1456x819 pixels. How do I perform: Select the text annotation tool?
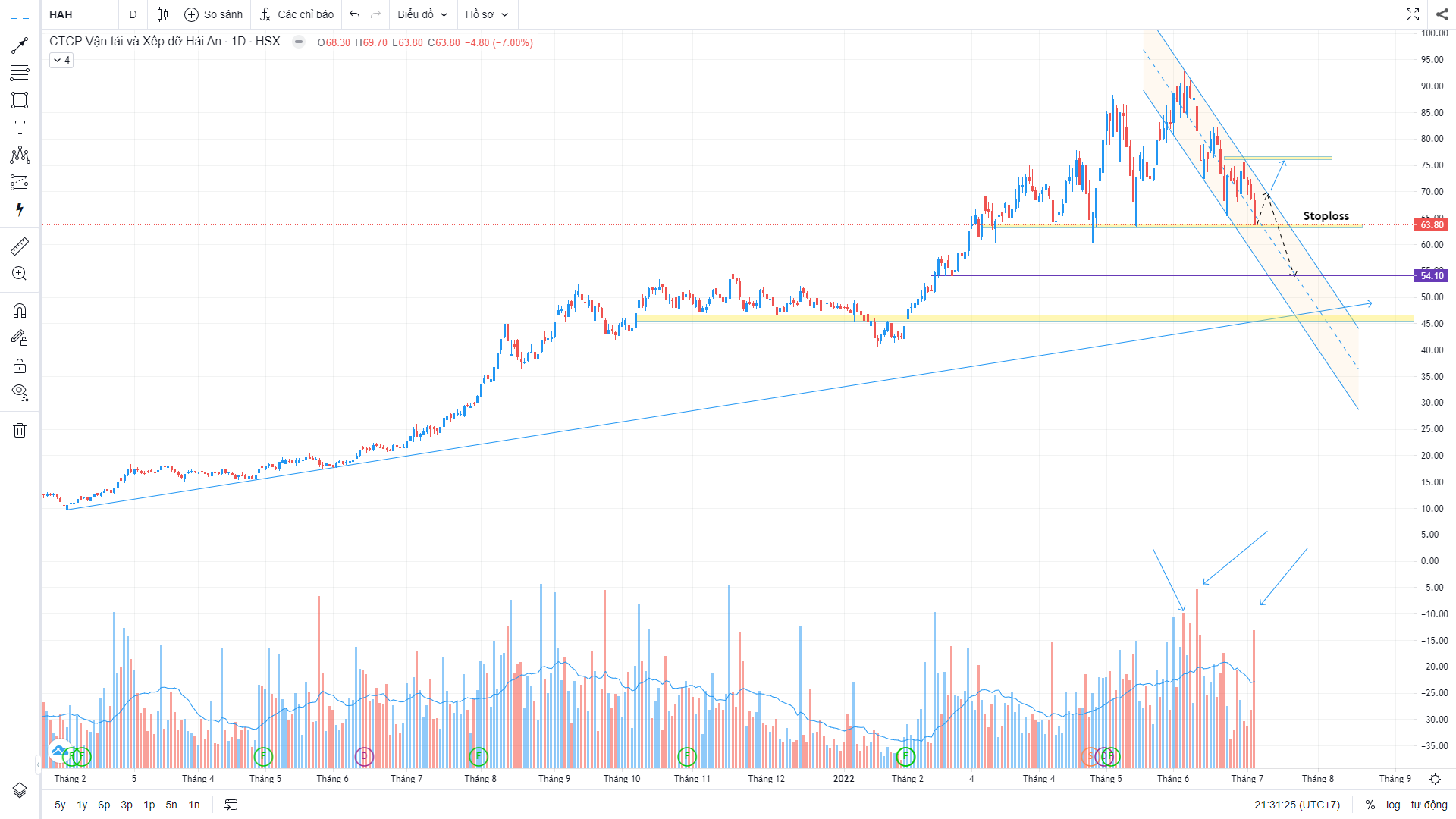click(x=20, y=127)
